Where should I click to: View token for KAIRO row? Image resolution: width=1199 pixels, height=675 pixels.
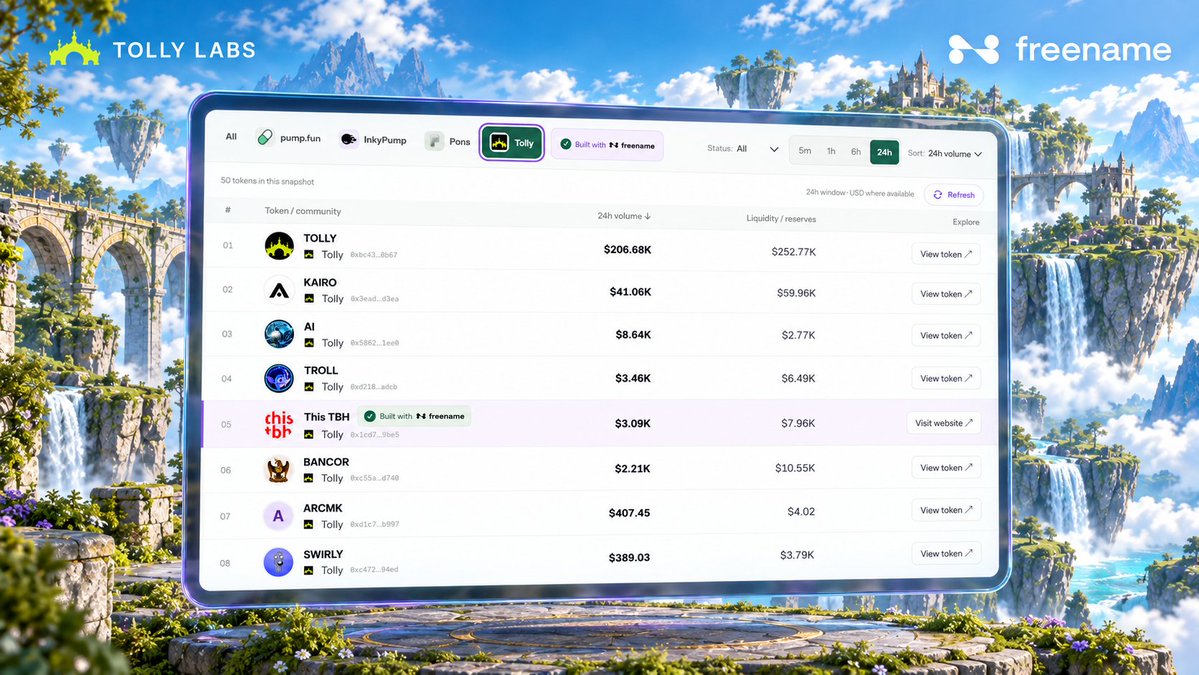coord(946,294)
